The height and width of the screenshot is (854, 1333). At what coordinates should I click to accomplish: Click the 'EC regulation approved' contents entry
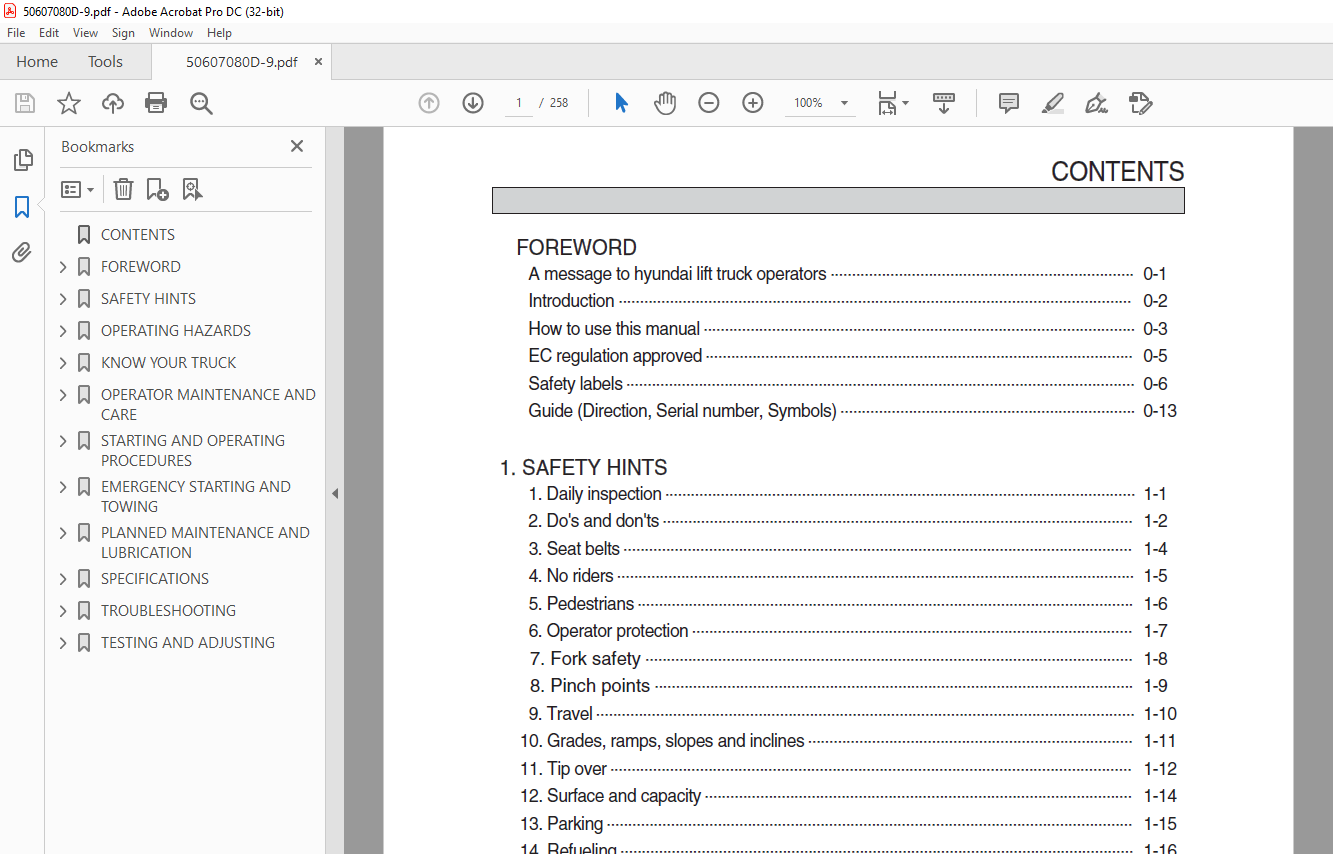pos(615,356)
